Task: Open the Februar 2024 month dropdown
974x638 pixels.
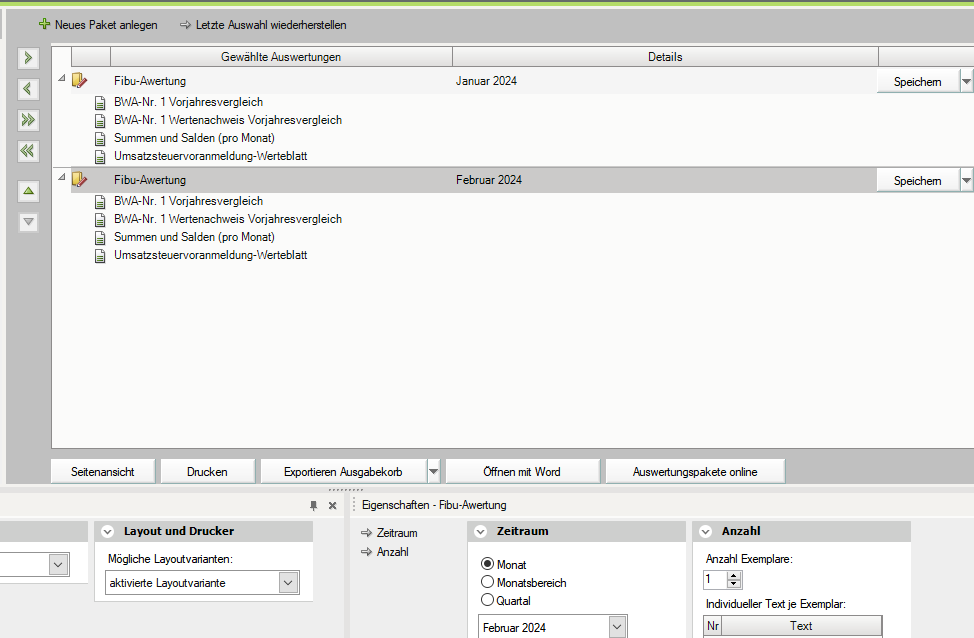Action: (x=617, y=627)
